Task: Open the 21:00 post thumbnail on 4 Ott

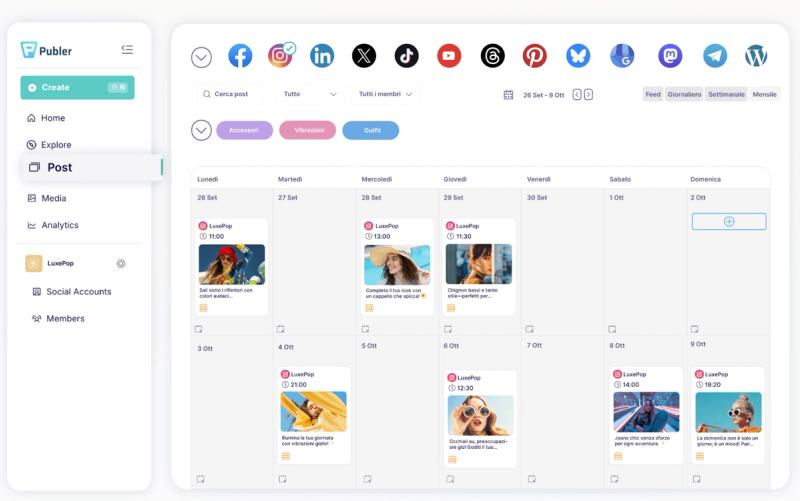Action: pos(313,412)
